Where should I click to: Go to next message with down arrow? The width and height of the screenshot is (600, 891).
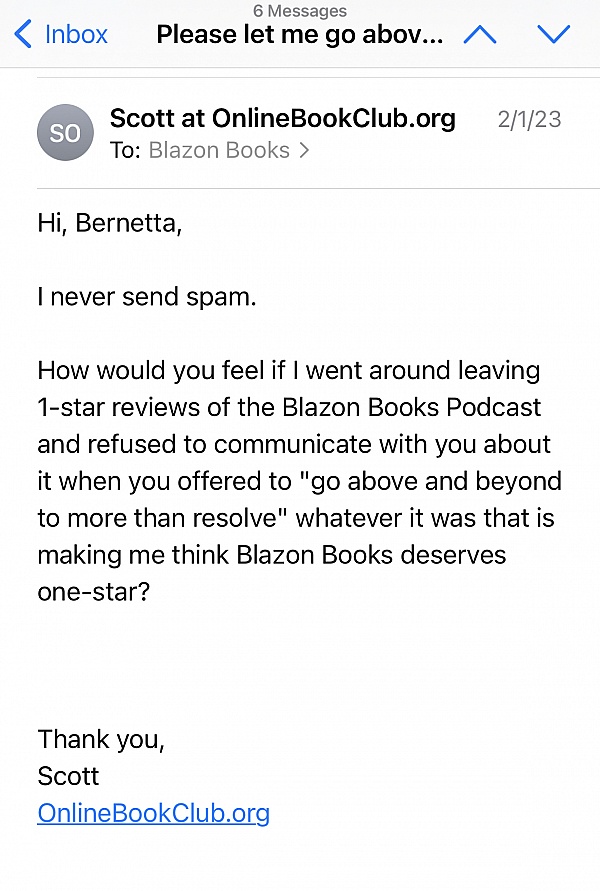click(553, 35)
